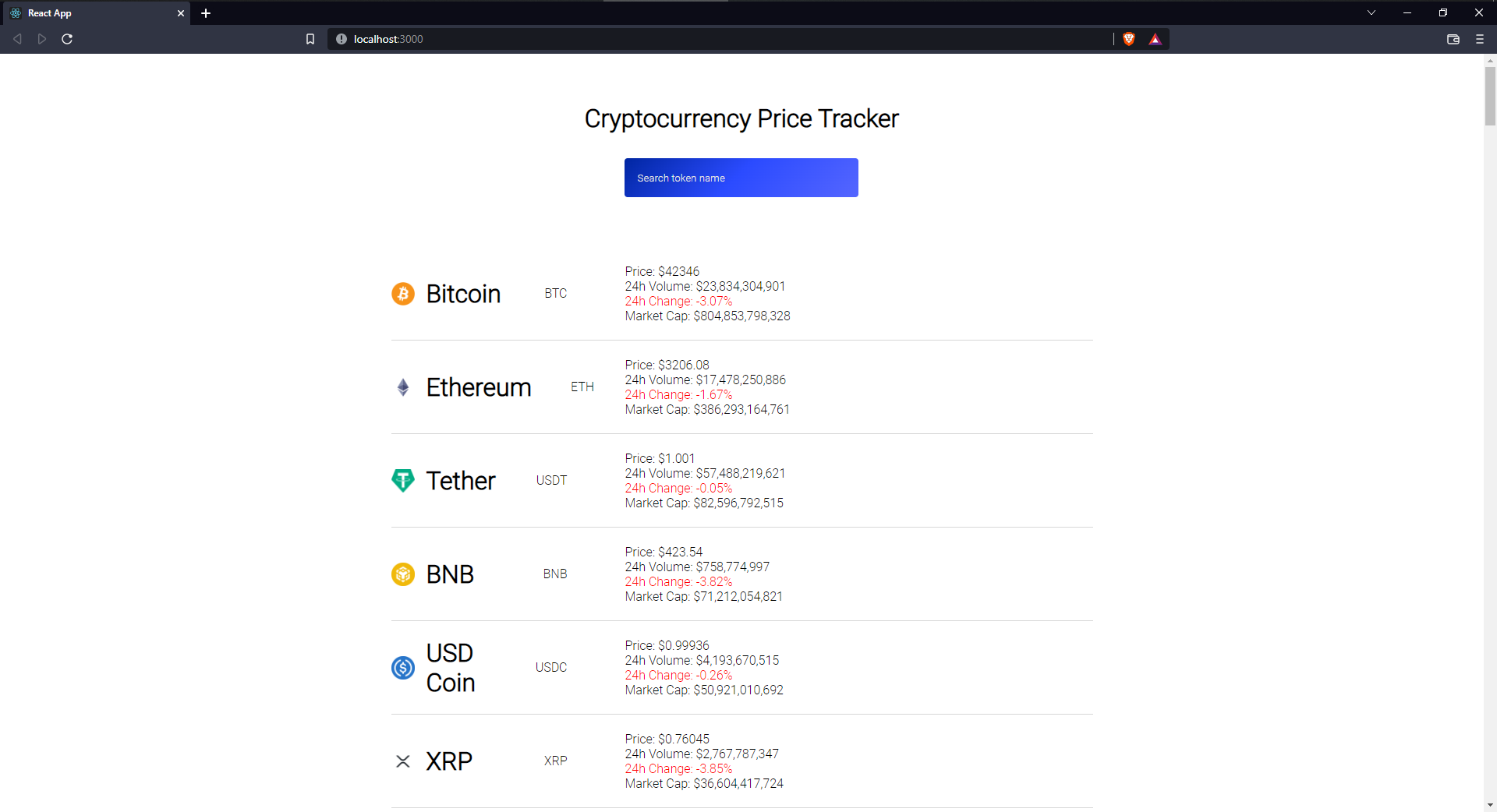Click the Ethereum diamond icon
Screen dimensions: 1497x812
click(x=402, y=387)
